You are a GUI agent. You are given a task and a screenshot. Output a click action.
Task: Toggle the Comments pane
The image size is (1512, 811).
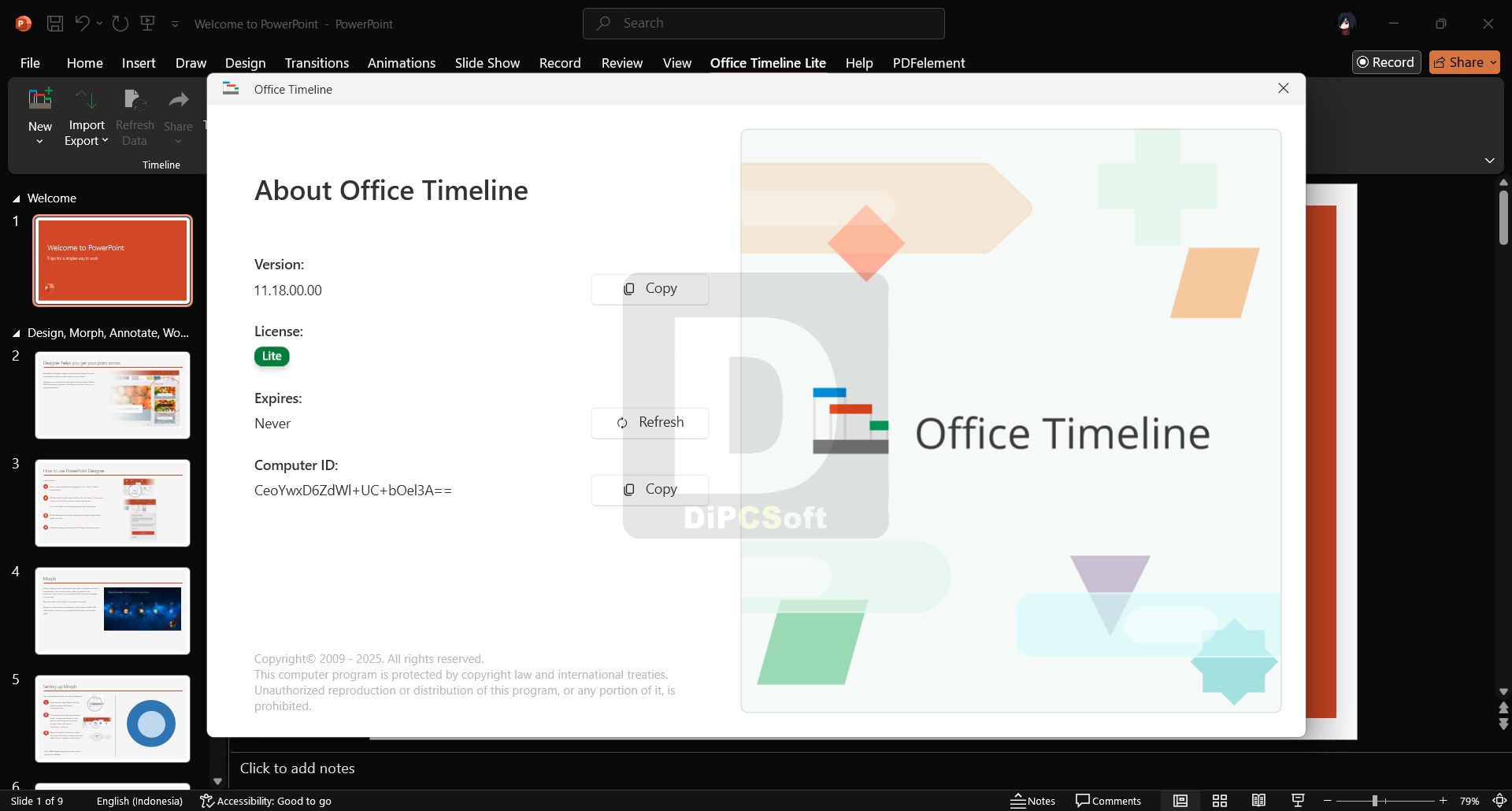tap(1108, 801)
